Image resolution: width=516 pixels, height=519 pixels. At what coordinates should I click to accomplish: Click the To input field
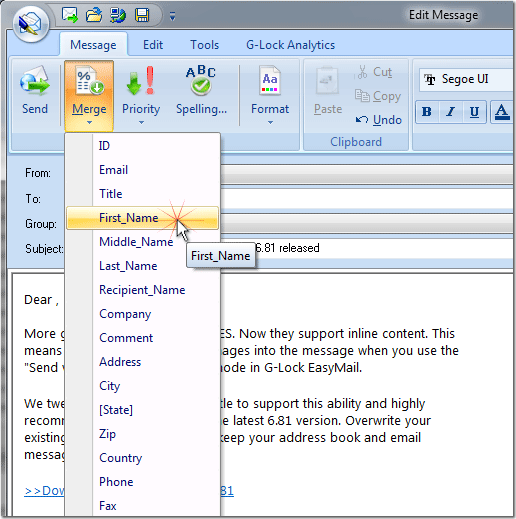click(x=367, y=199)
